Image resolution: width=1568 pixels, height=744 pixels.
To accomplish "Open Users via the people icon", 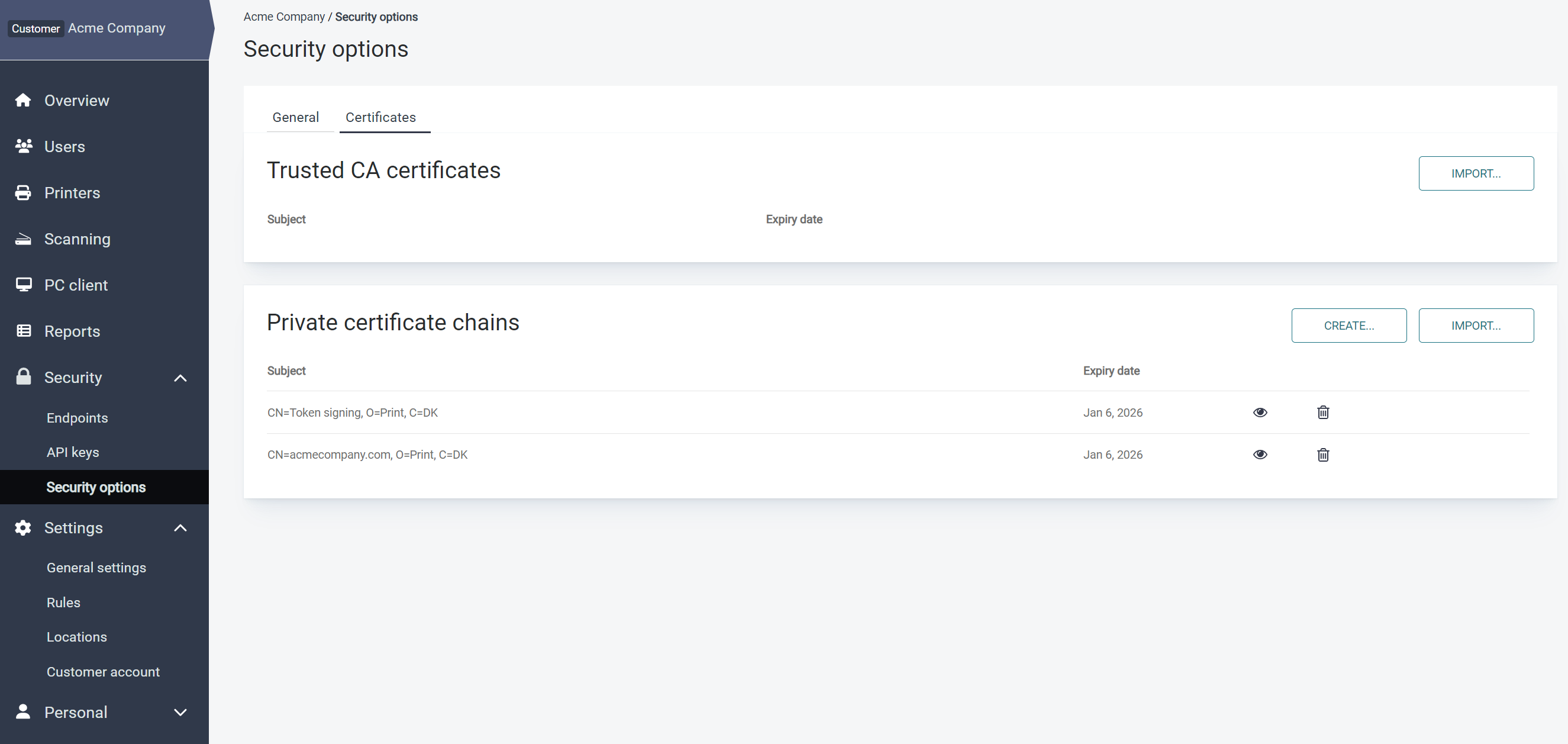I will pos(23,146).
